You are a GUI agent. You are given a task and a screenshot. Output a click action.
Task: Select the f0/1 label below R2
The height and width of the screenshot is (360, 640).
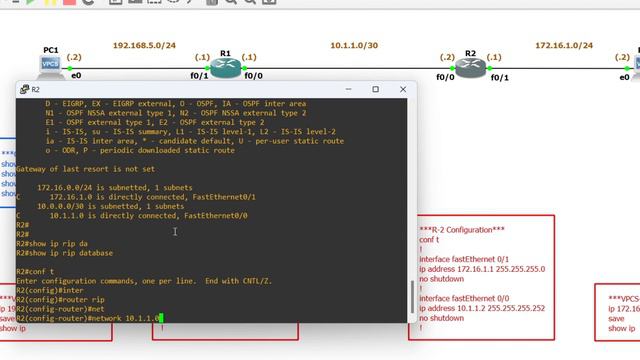pyautogui.click(x=500, y=77)
